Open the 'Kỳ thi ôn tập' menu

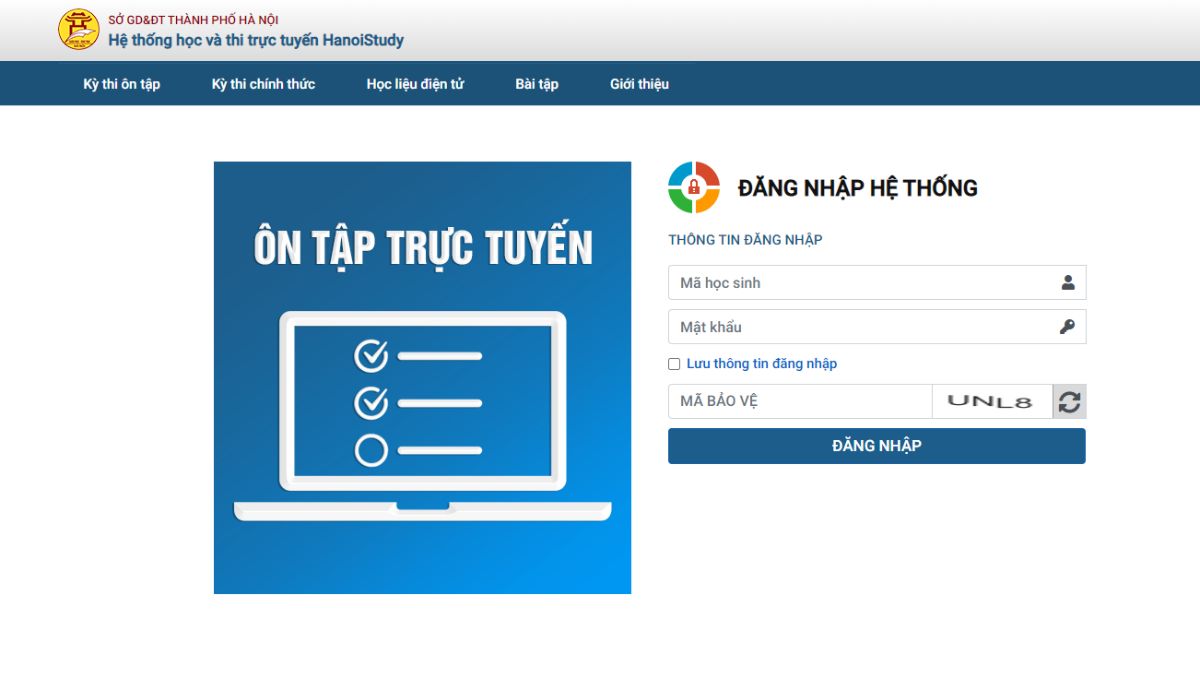coord(121,84)
